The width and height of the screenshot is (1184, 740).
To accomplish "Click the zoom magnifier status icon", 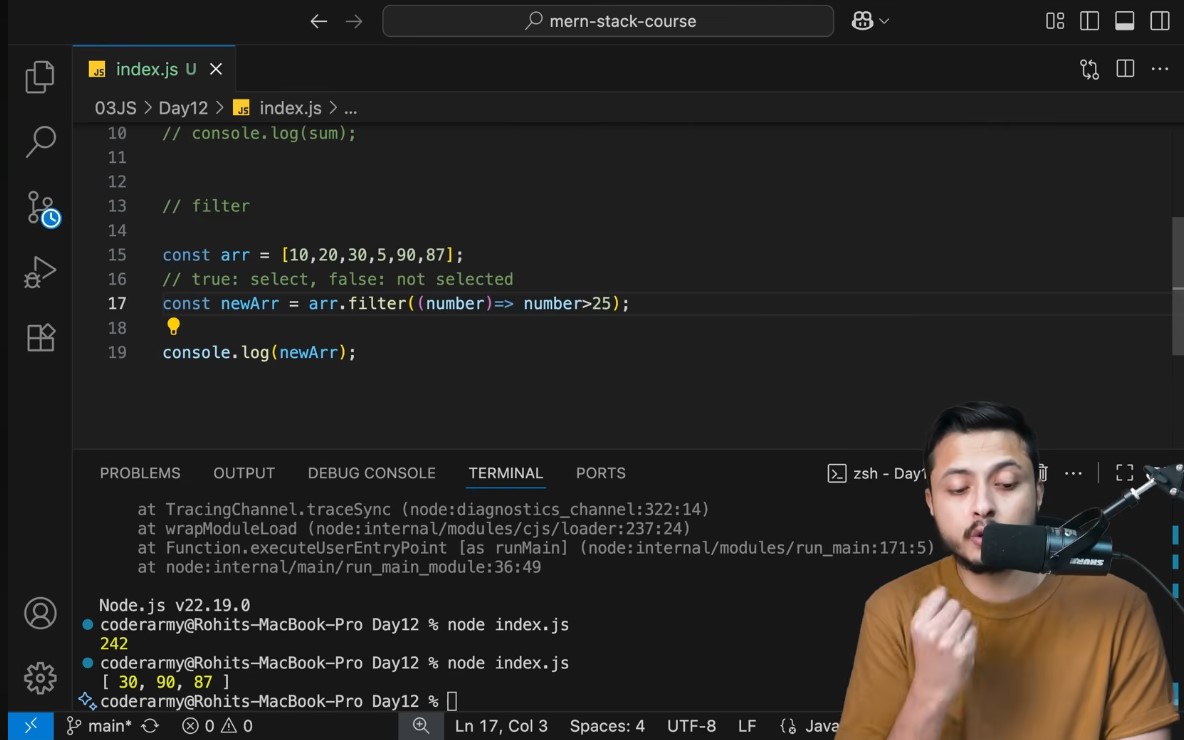I will [421, 726].
